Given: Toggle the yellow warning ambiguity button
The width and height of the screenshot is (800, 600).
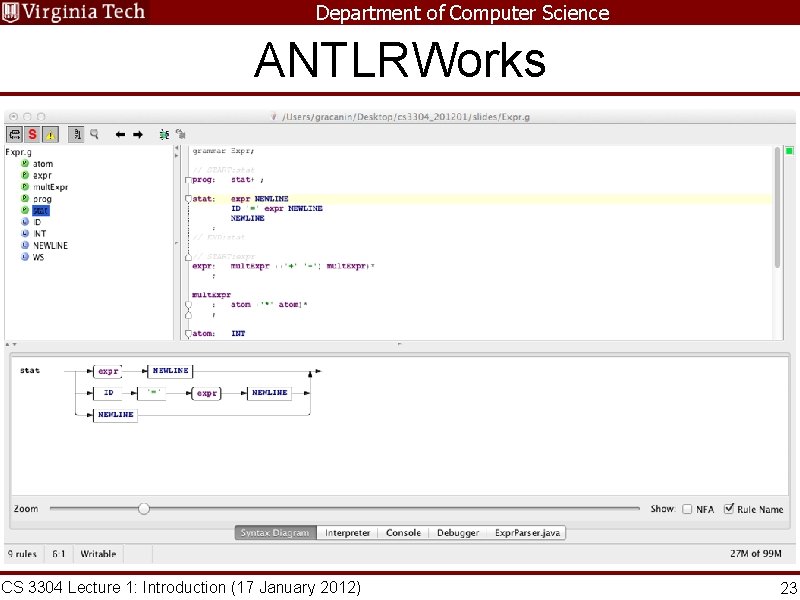Looking at the screenshot, I should pyautogui.click(x=51, y=135).
